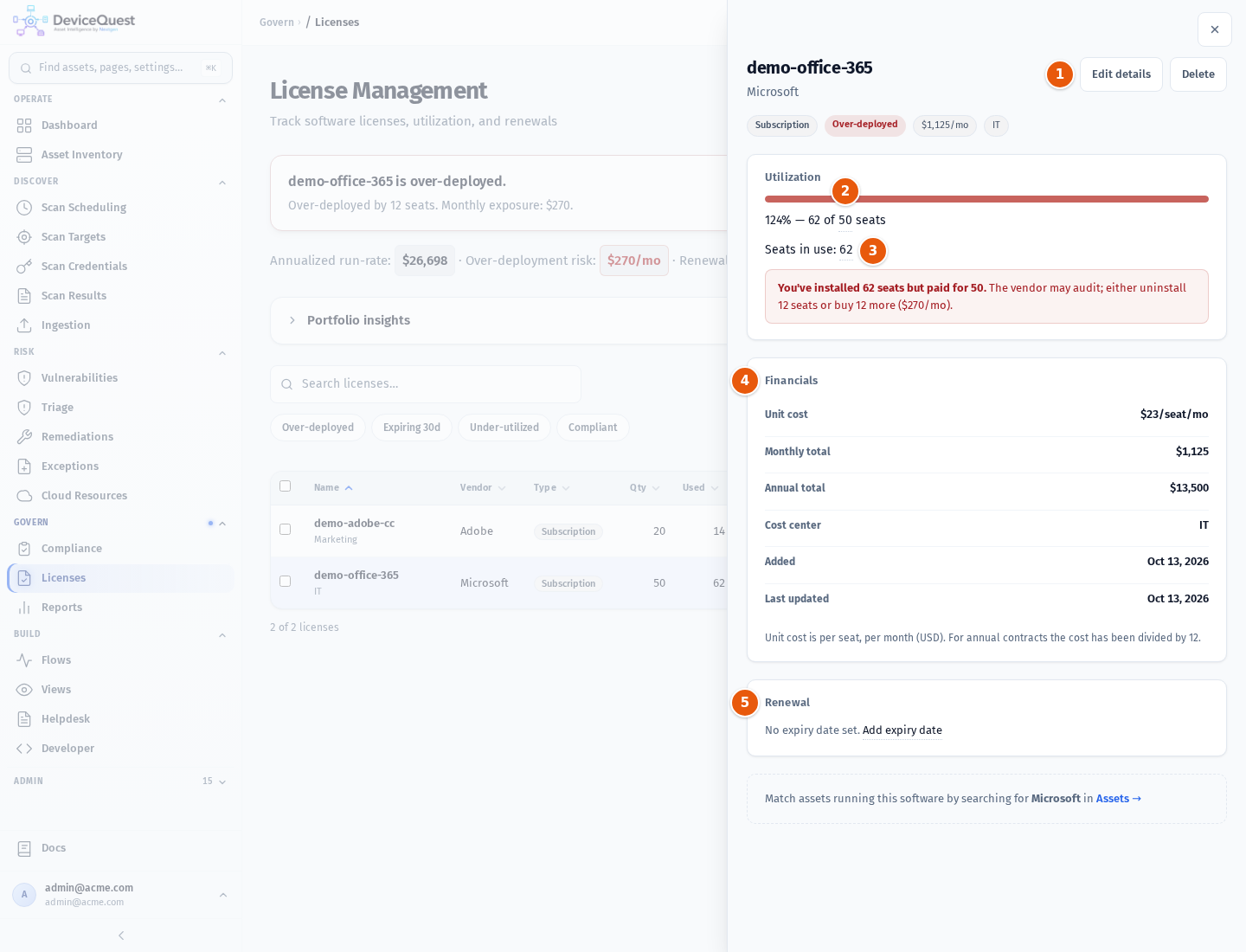Close the license details panel
1246x952 pixels.
click(1215, 29)
